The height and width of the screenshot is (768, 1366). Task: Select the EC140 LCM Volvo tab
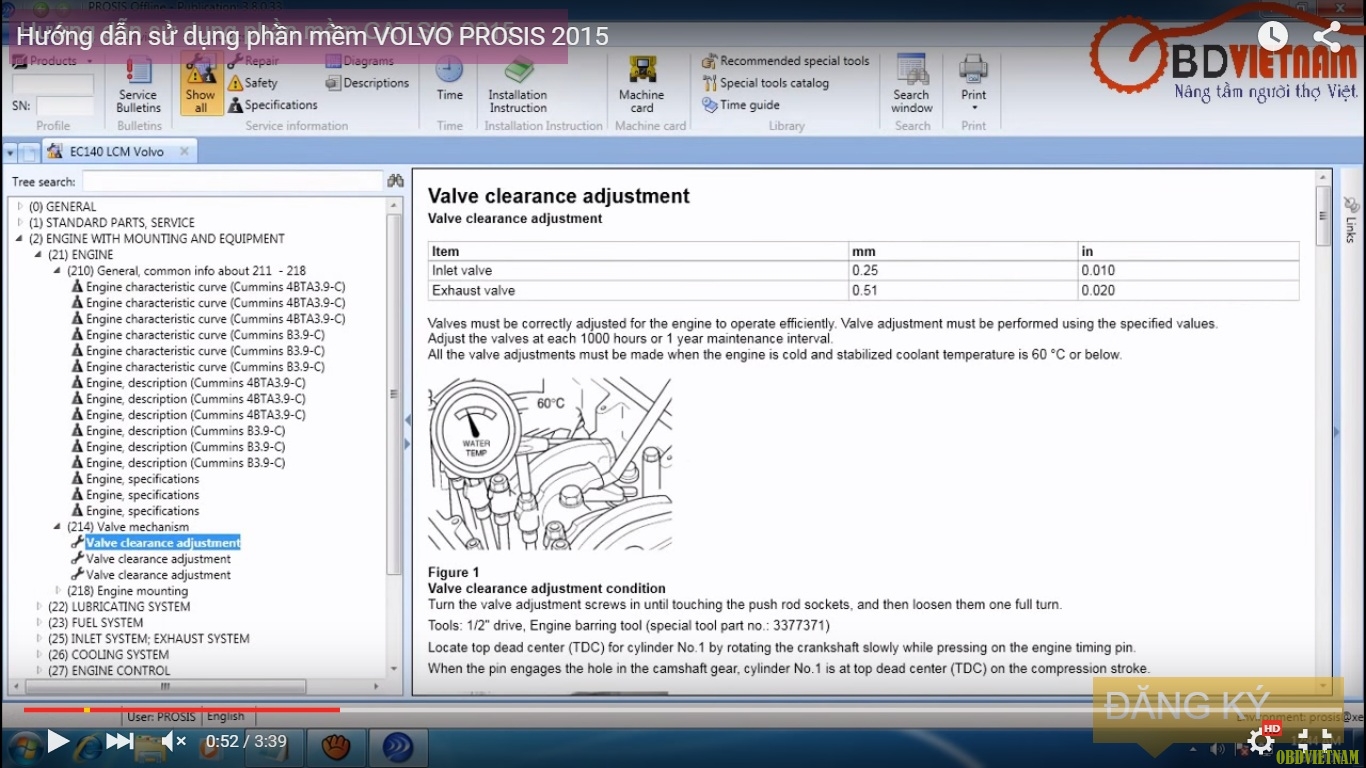pyautogui.click(x=116, y=152)
